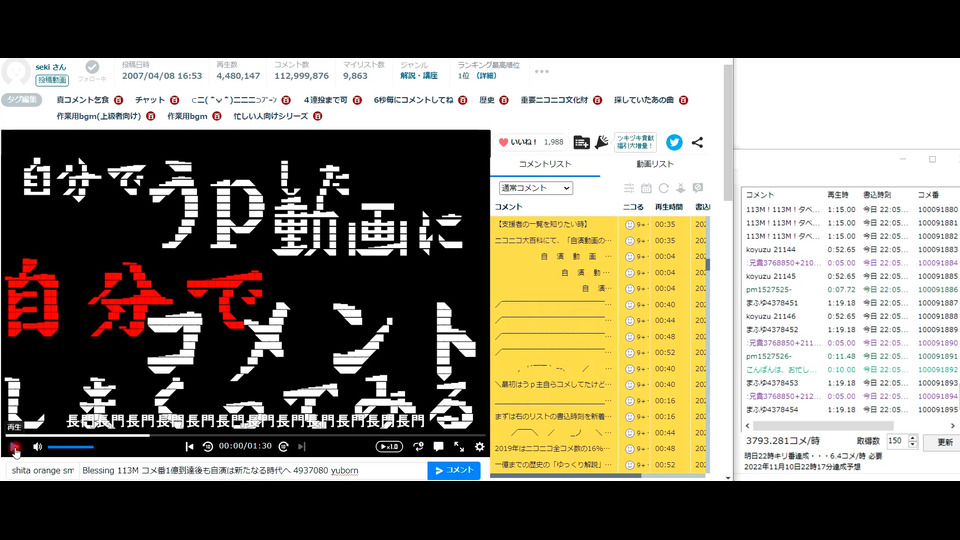This screenshot has height=540, width=960.
Task: Open the three-dots more menu in video header
Action: coord(541,72)
